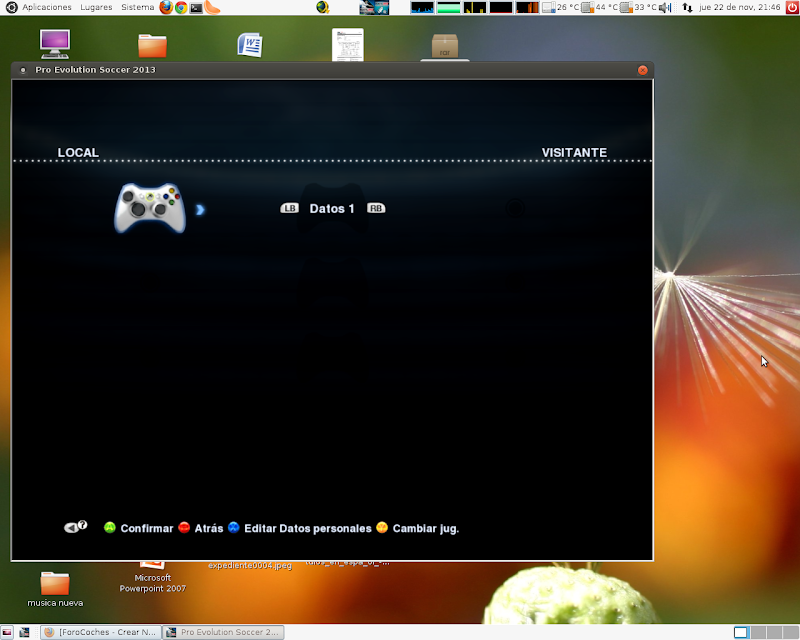Select the musica nueva folder

[55, 589]
